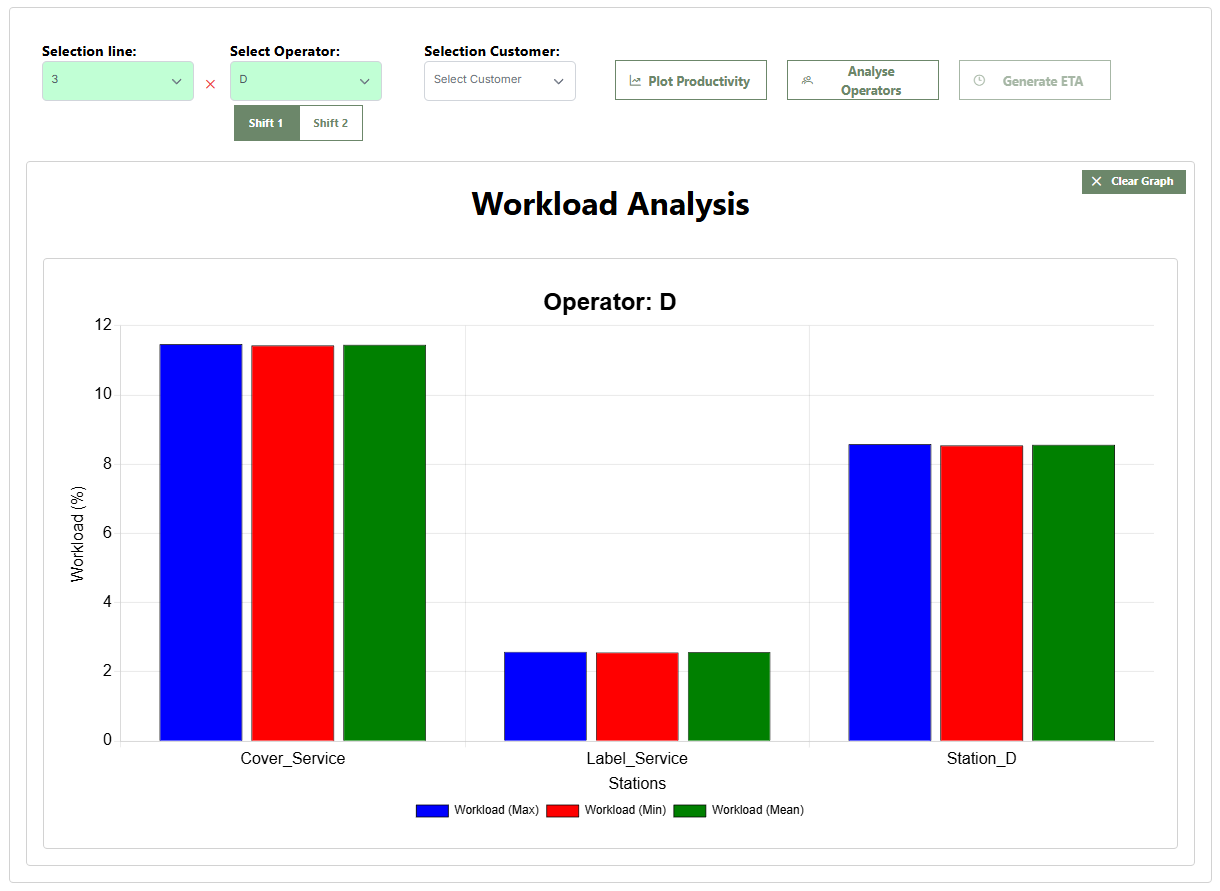Viewport: 1220px width, 891px height.
Task: Toggle Workload (Min) red legend box
Action: 562,810
